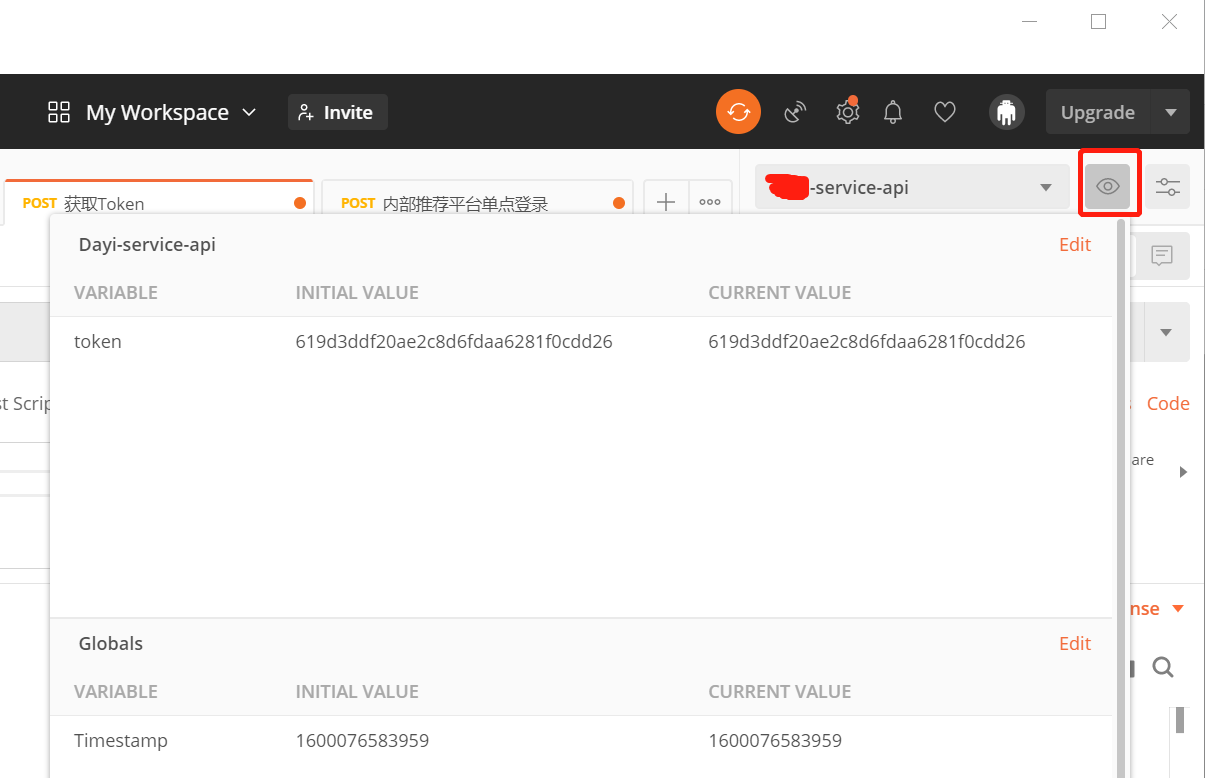Edit the Globals variables
1205x778 pixels.
pos(1074,643)
